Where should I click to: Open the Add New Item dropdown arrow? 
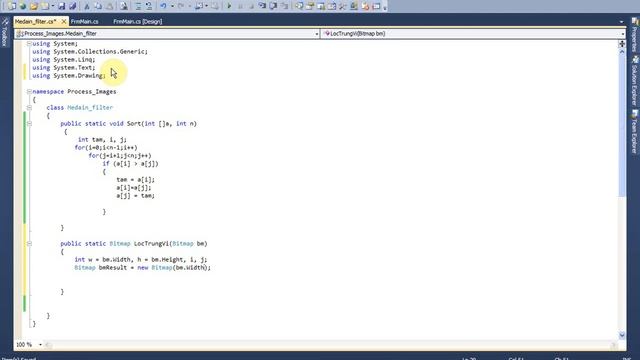click(53, 6)
